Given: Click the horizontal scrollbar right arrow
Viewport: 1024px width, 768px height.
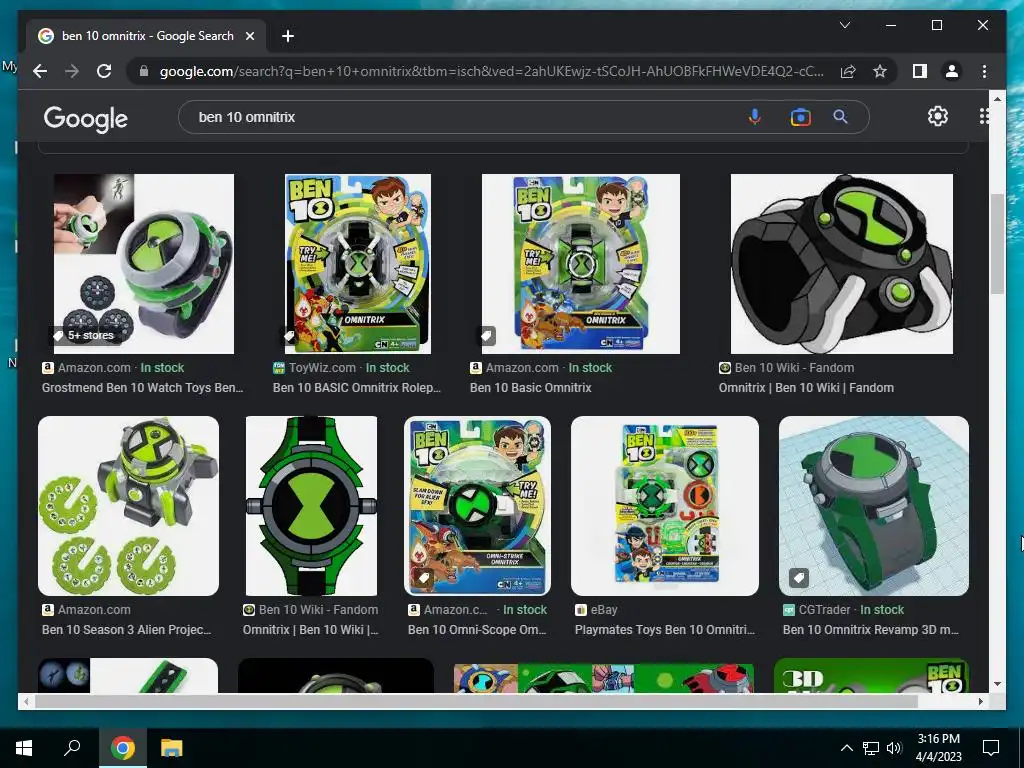Looking at the screenshot, I should coord(980,701).
